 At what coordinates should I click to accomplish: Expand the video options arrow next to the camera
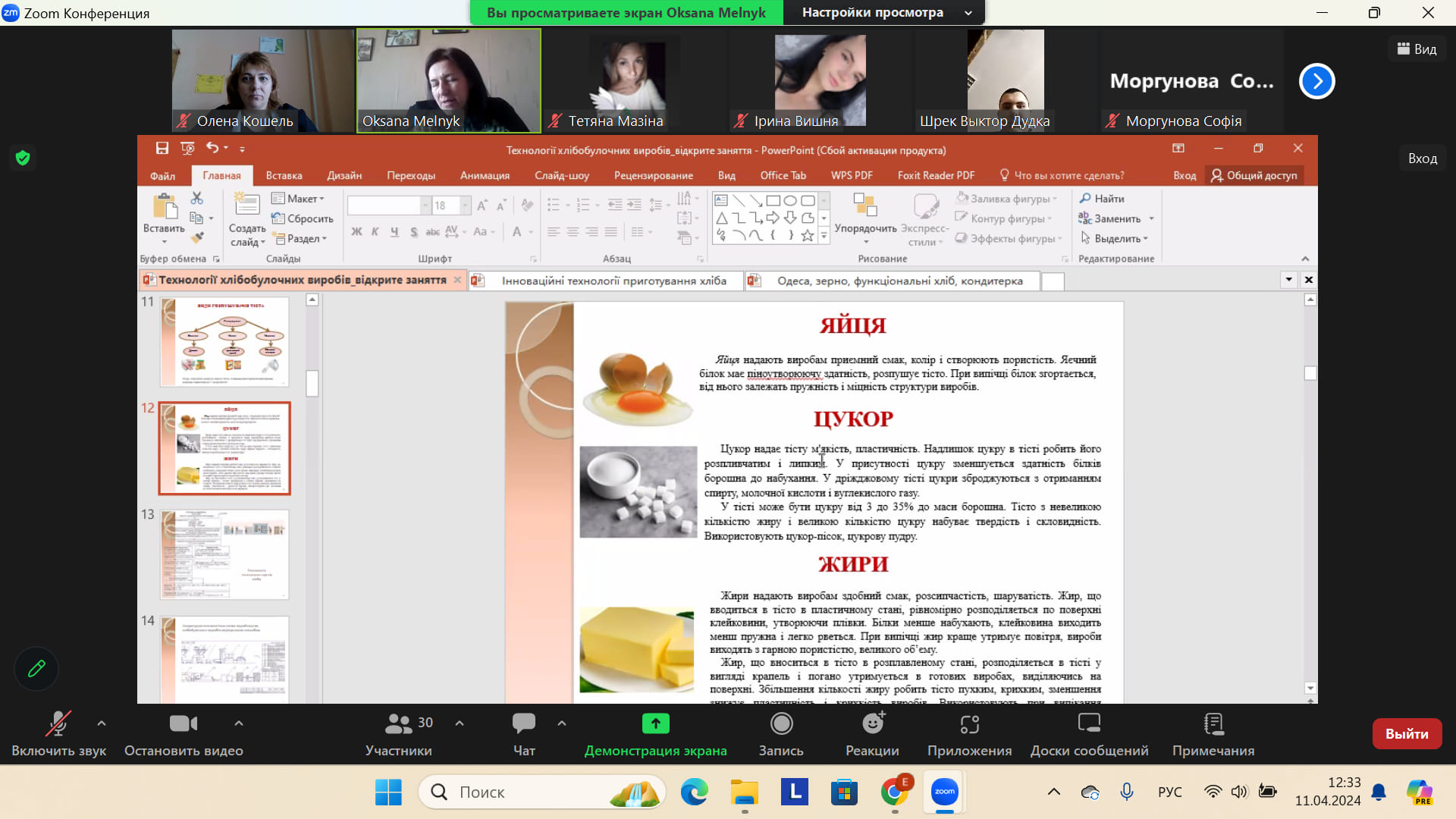239,723
